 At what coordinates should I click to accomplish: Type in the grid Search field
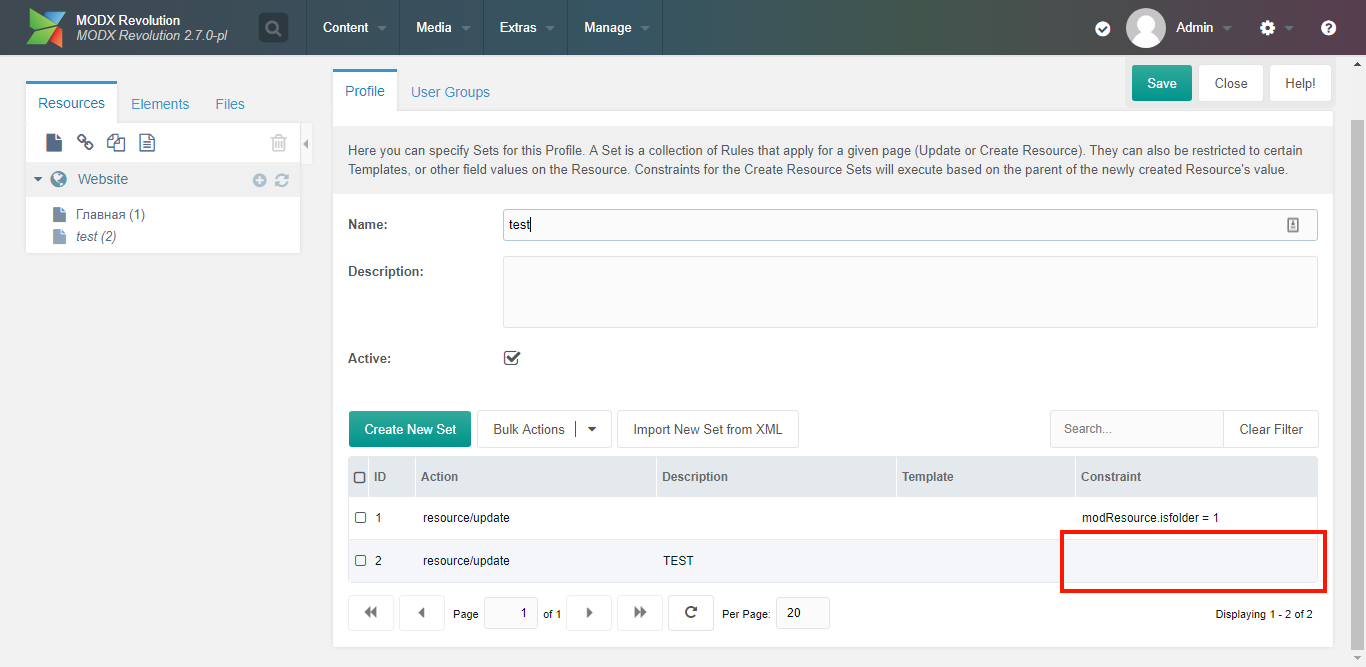coord(1136,428)
